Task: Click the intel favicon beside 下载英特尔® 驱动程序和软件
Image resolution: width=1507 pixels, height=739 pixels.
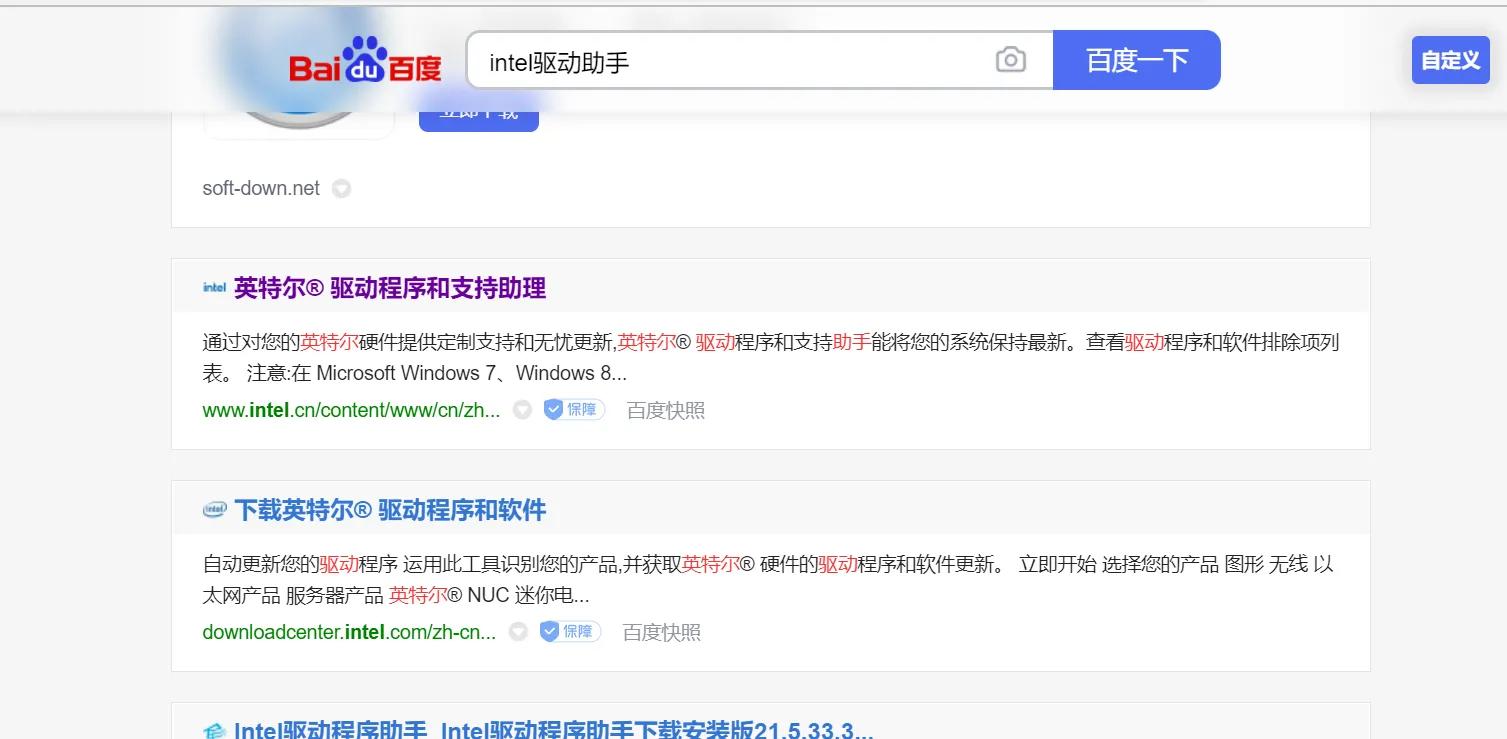Action: click(x=213, y=510)
